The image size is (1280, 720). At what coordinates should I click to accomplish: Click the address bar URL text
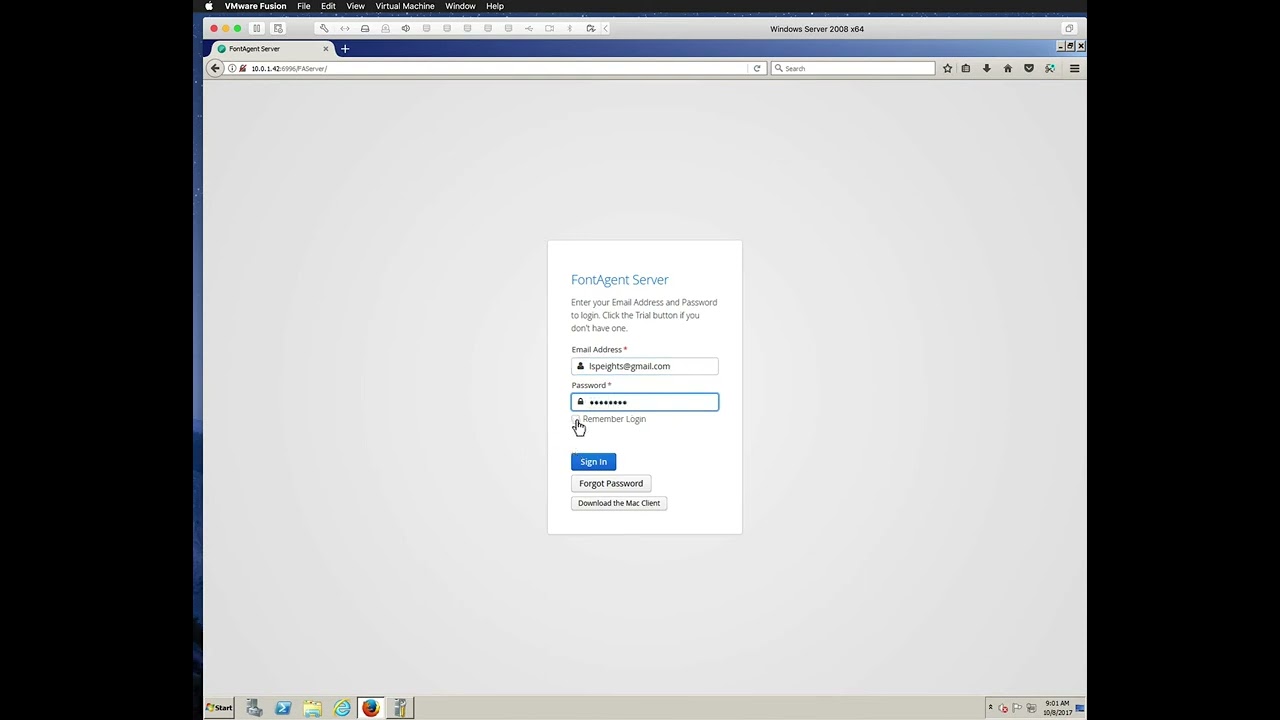tap(289, 69)
